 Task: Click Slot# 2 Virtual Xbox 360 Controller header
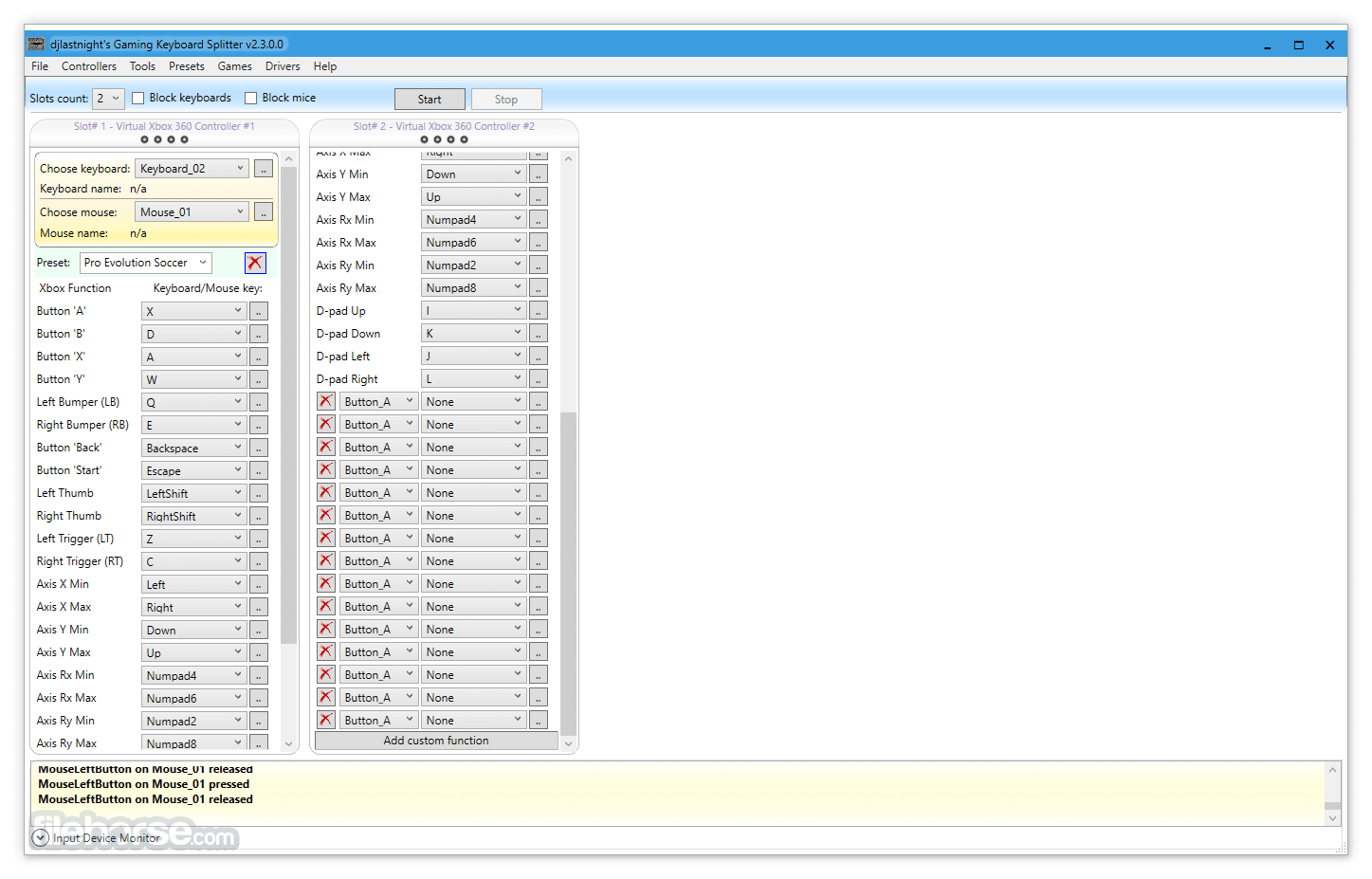pos(444,126)
